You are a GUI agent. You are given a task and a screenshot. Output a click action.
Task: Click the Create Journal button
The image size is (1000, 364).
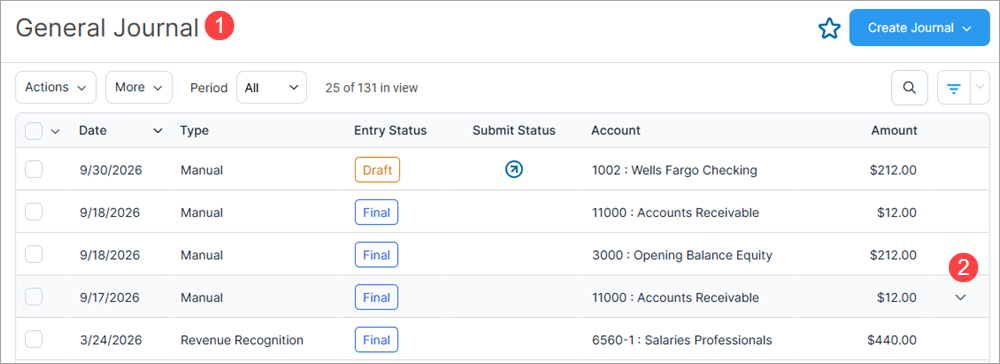(919, 27)
